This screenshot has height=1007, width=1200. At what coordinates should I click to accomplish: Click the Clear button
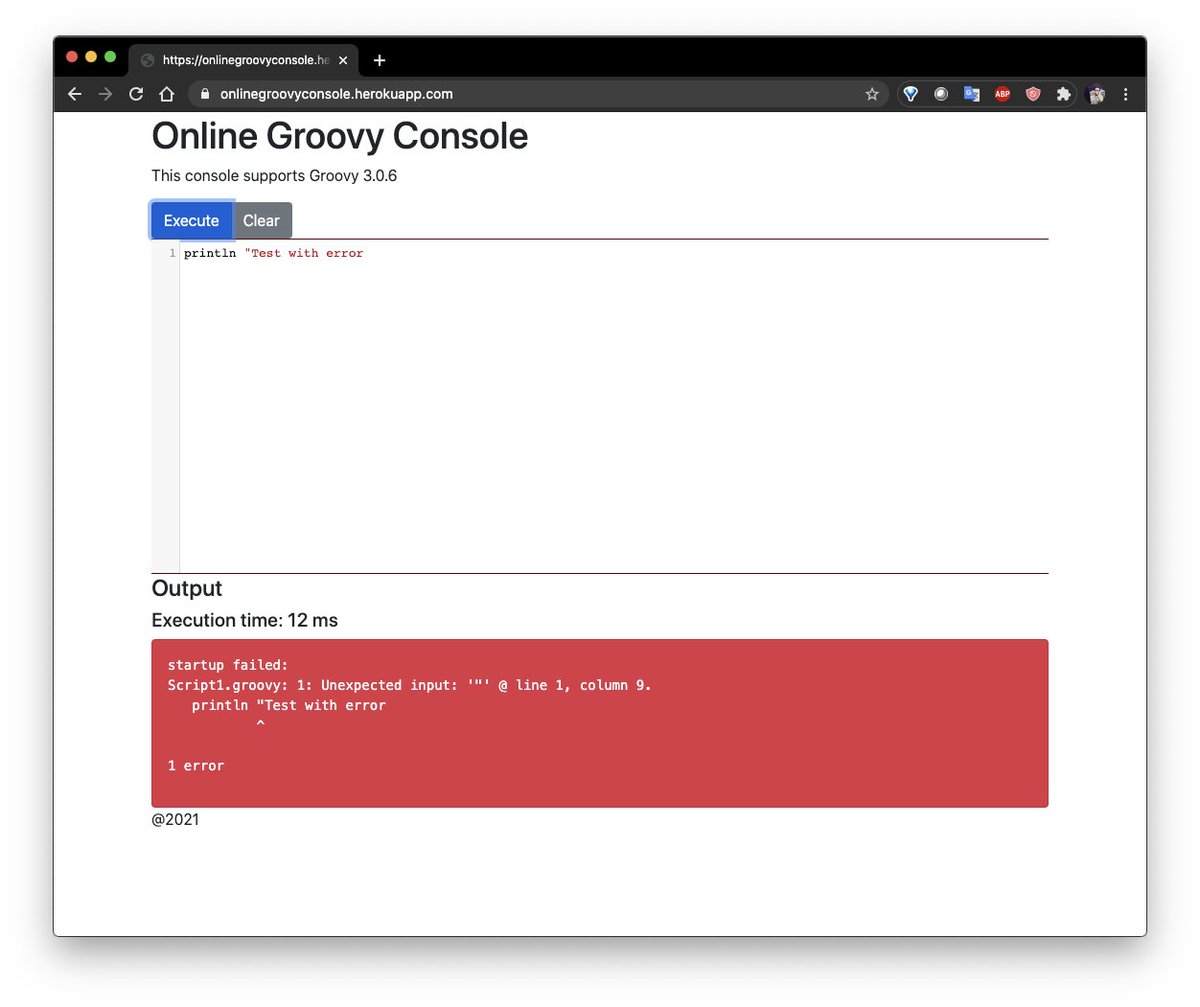pos(262,221)
